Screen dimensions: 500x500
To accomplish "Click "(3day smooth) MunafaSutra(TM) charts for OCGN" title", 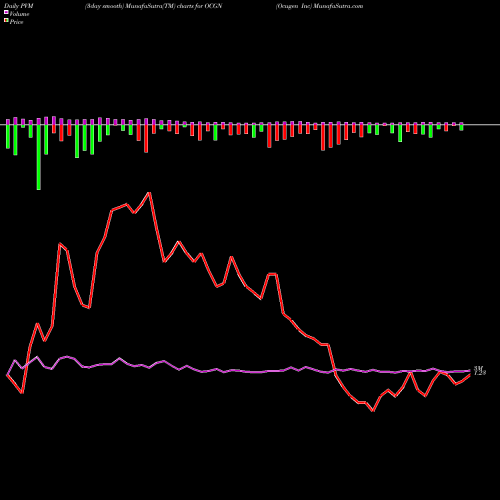I will (153, 6).
